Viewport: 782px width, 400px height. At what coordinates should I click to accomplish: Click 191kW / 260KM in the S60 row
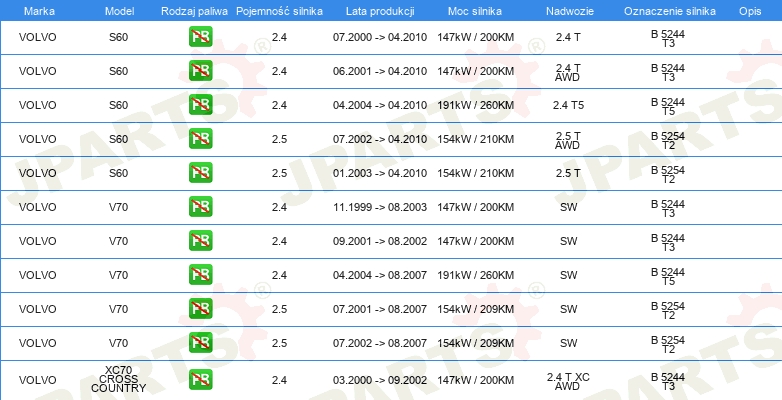[476, 105]
